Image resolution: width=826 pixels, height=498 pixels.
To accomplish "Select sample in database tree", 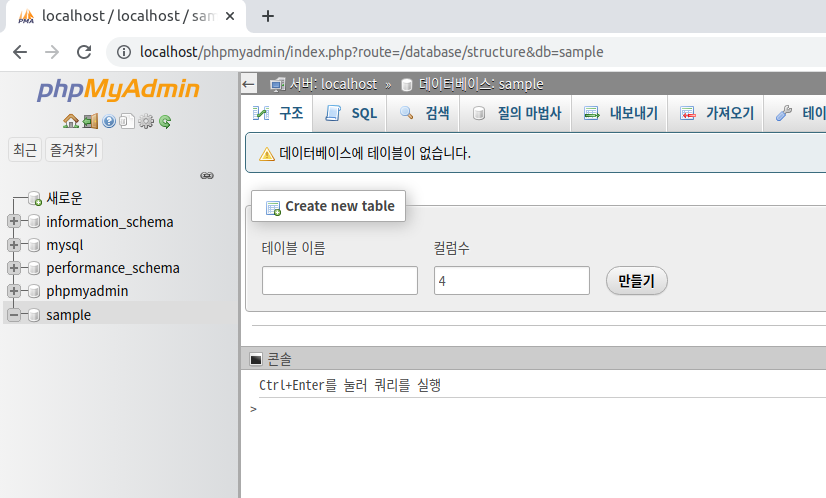I will [x=68, y=315].
